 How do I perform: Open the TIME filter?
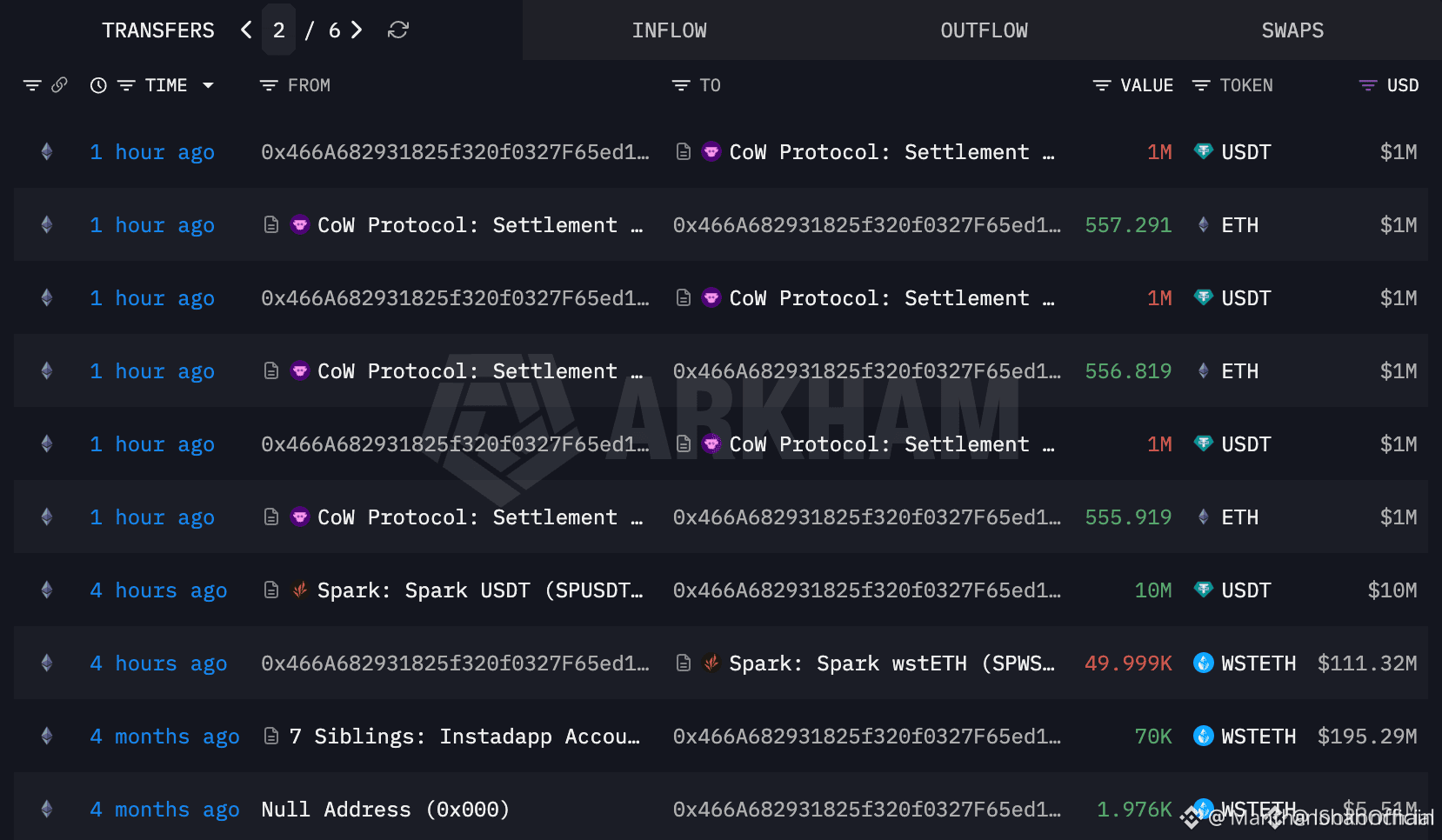[x=126, y=85]
